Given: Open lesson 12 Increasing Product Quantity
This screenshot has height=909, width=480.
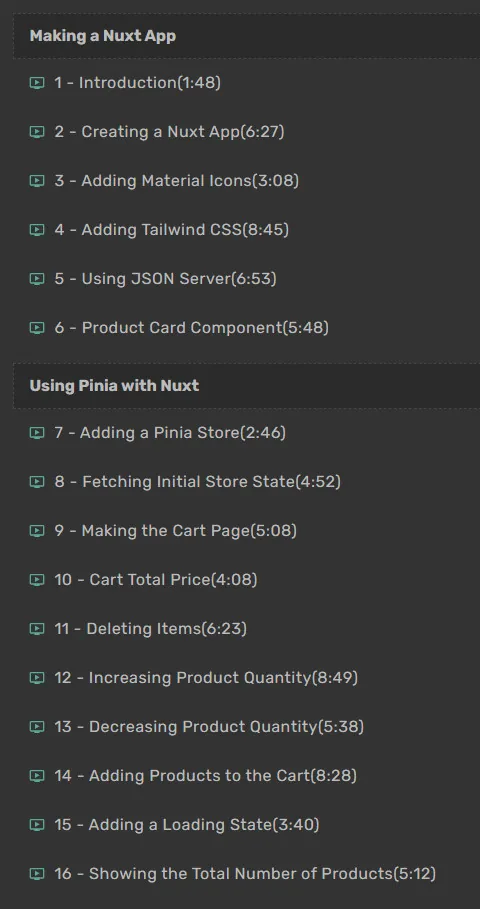Looking at the screenshot, I should tap(206, 678).
